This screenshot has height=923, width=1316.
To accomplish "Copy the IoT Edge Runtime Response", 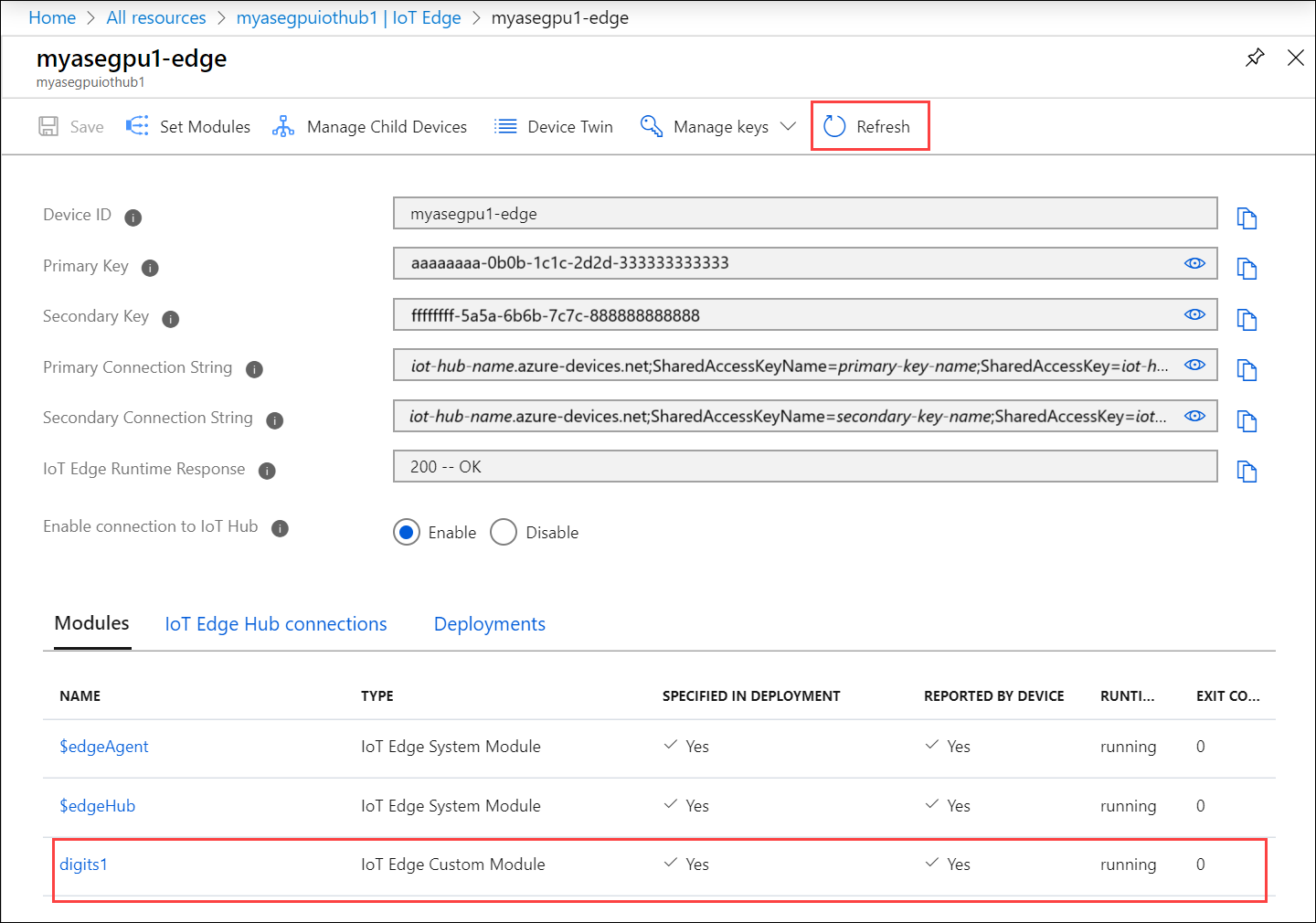I will [1247, 472].
